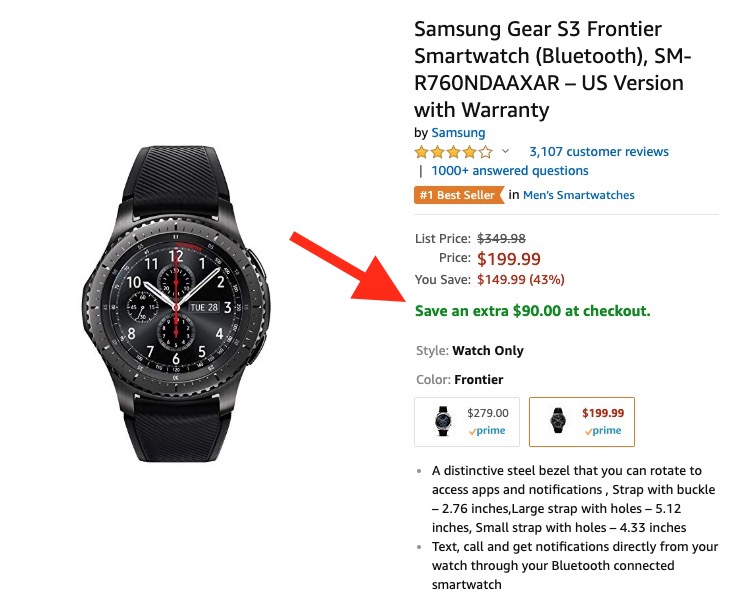Expand the rating breakdown chevron beside stars
This screenshot has height=594, width=737.
click(505, 152)
